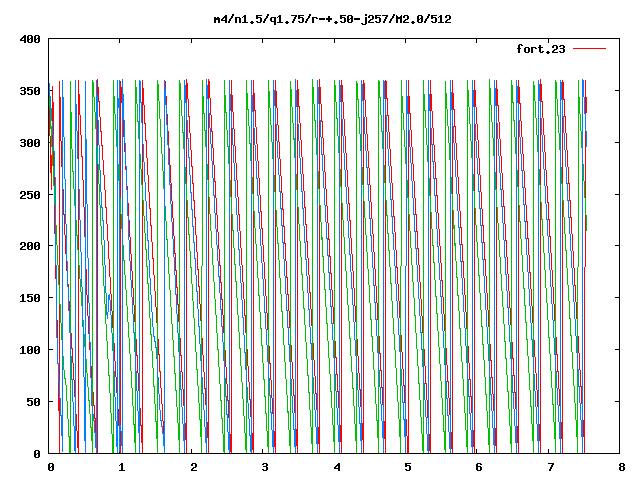640x480 pixels.
Task: Click the y-axis label 200
Action: coord(30,246)
